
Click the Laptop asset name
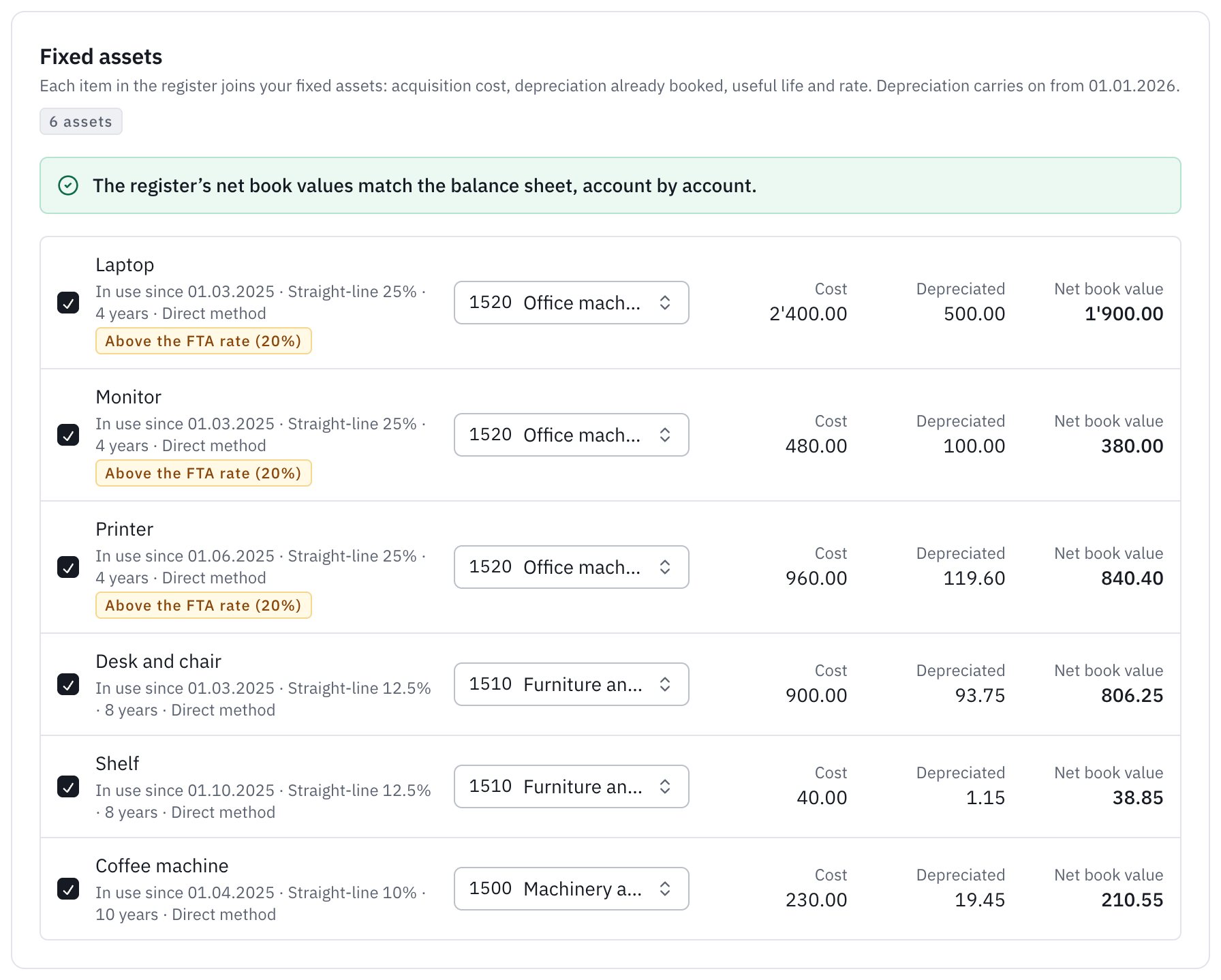pos(125,264)
